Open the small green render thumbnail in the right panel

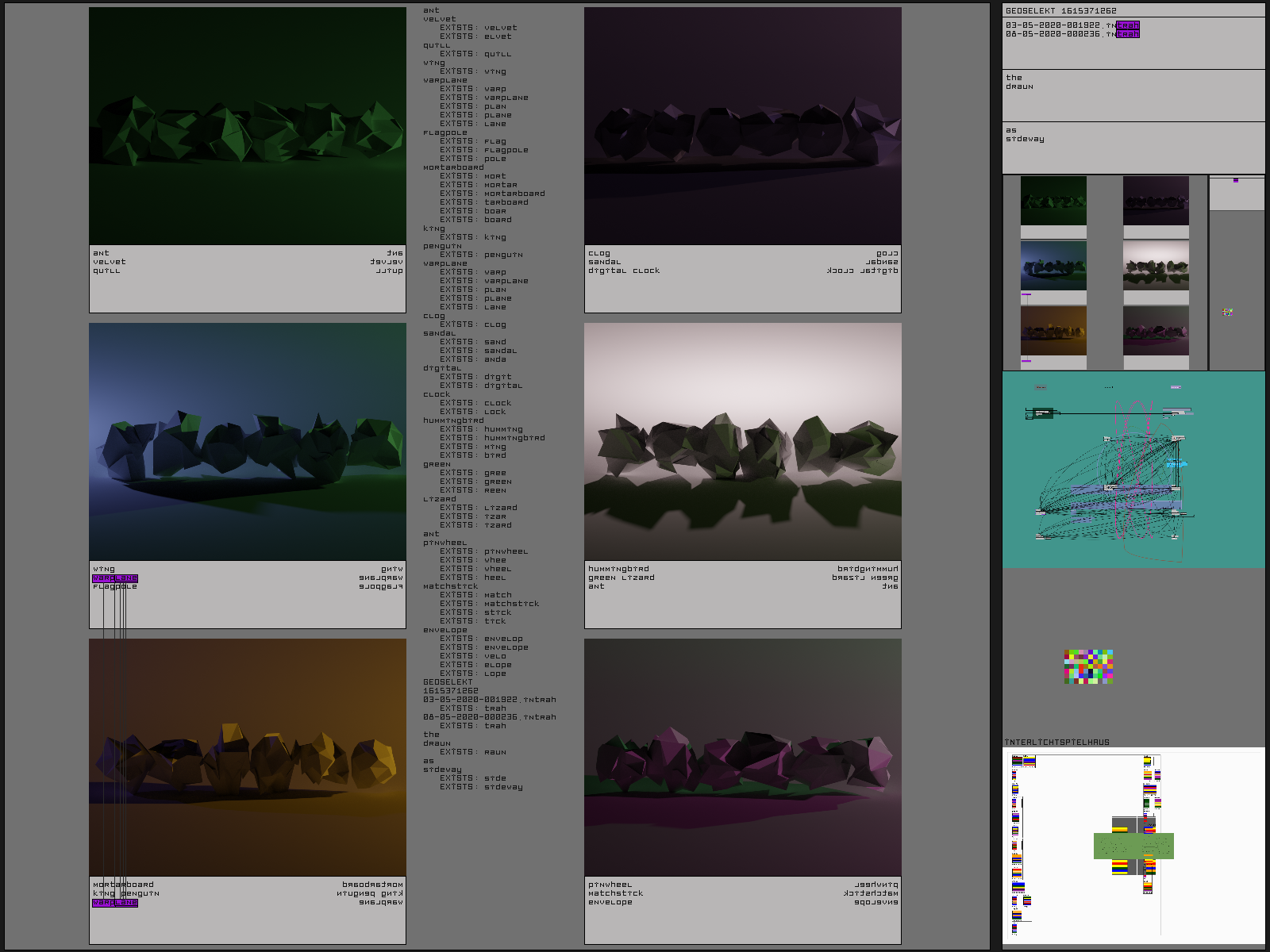tap(1053, 201)
